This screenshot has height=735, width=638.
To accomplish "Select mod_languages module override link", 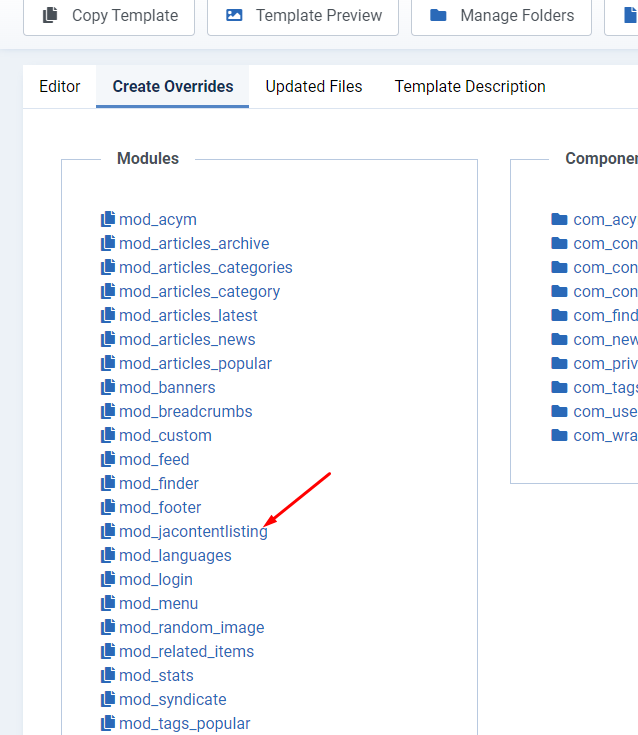I will point(175,555).
